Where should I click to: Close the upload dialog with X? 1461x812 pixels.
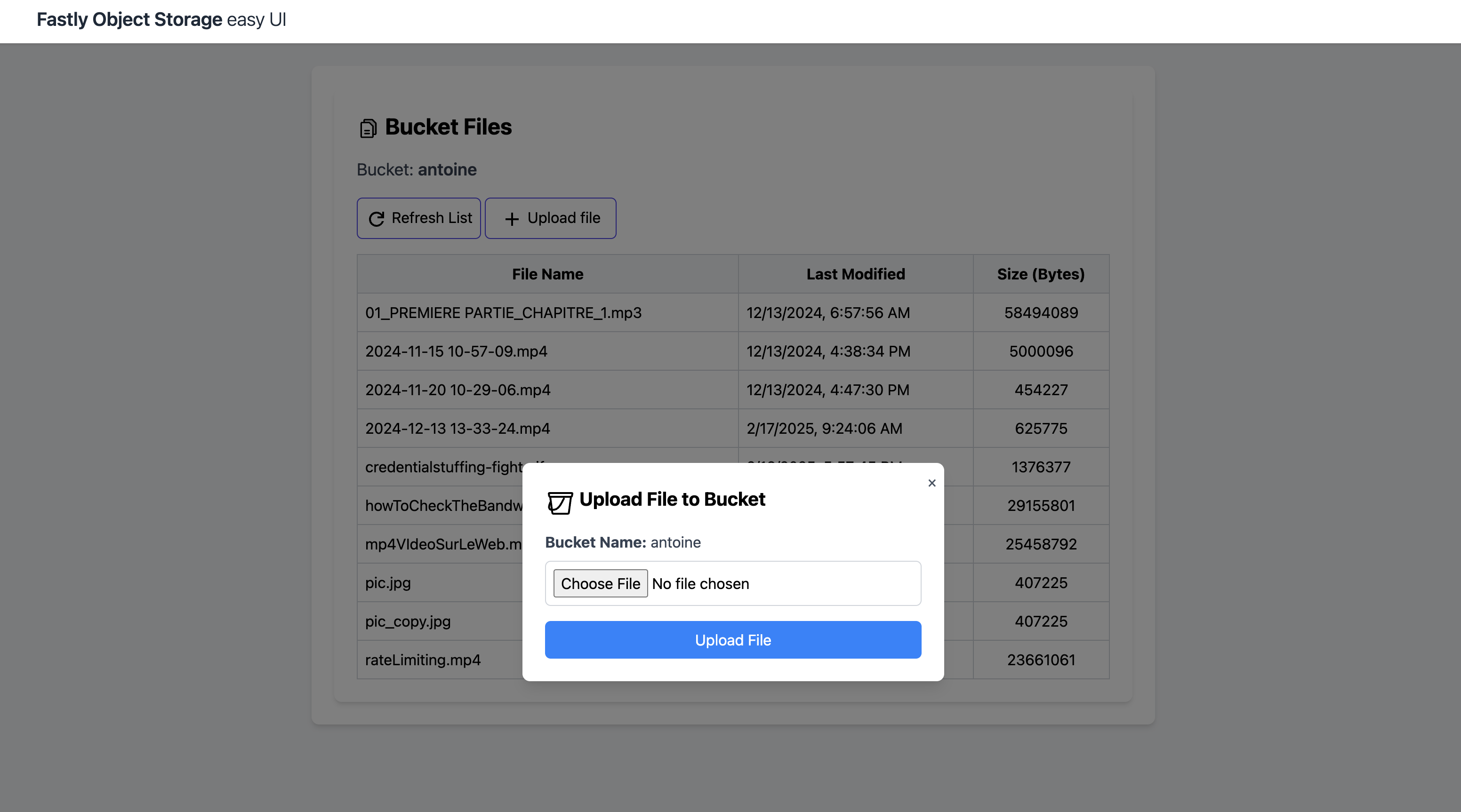[x=931, y=483]
